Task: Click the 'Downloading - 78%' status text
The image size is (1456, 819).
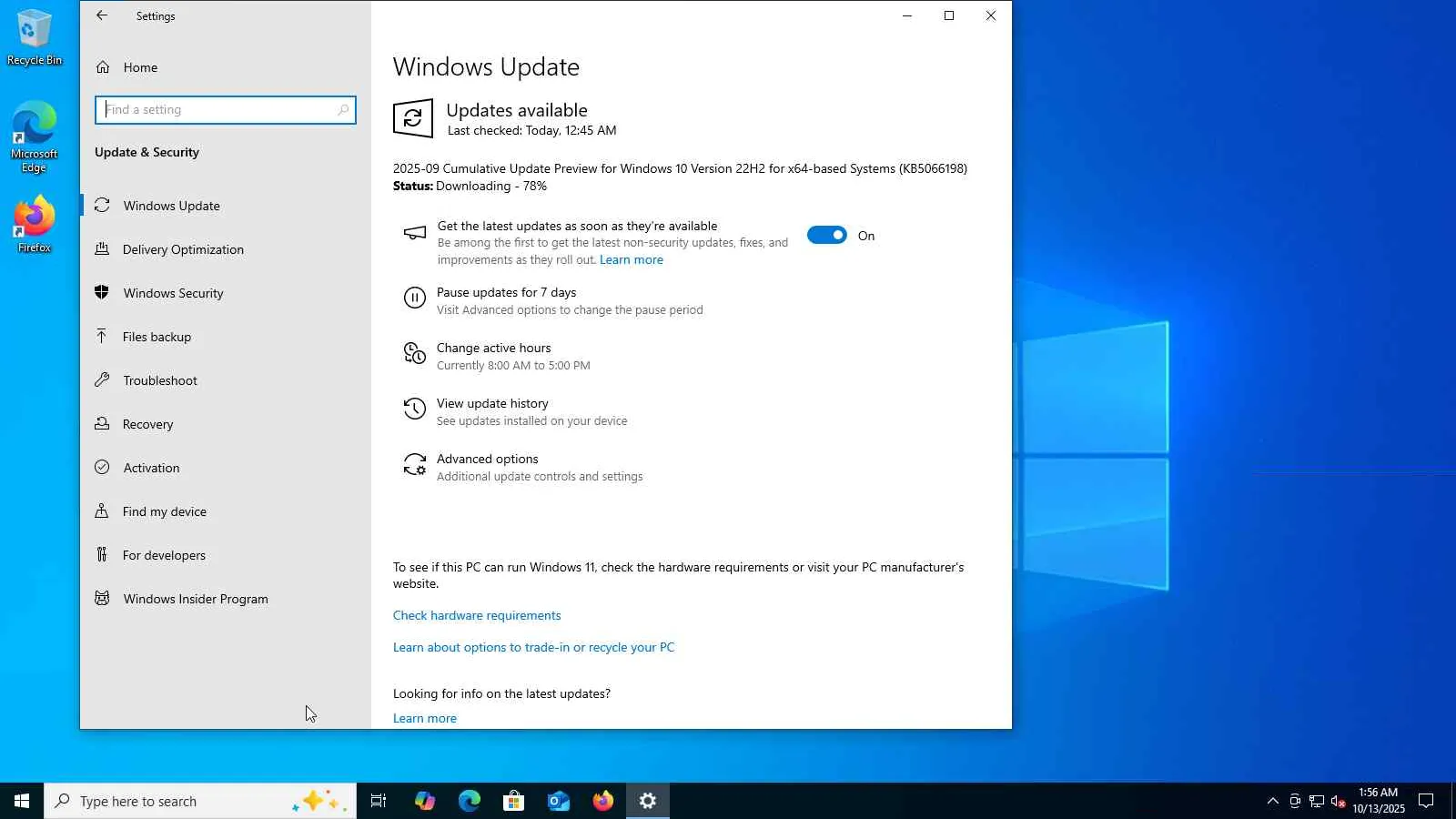Action: [491, 187]
